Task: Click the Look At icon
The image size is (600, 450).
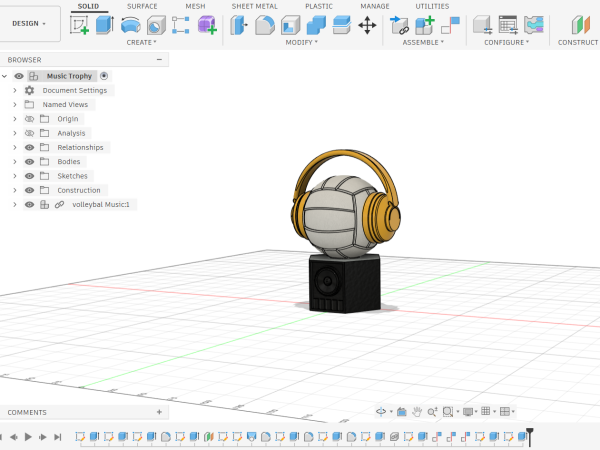Action: coord(401,412)
